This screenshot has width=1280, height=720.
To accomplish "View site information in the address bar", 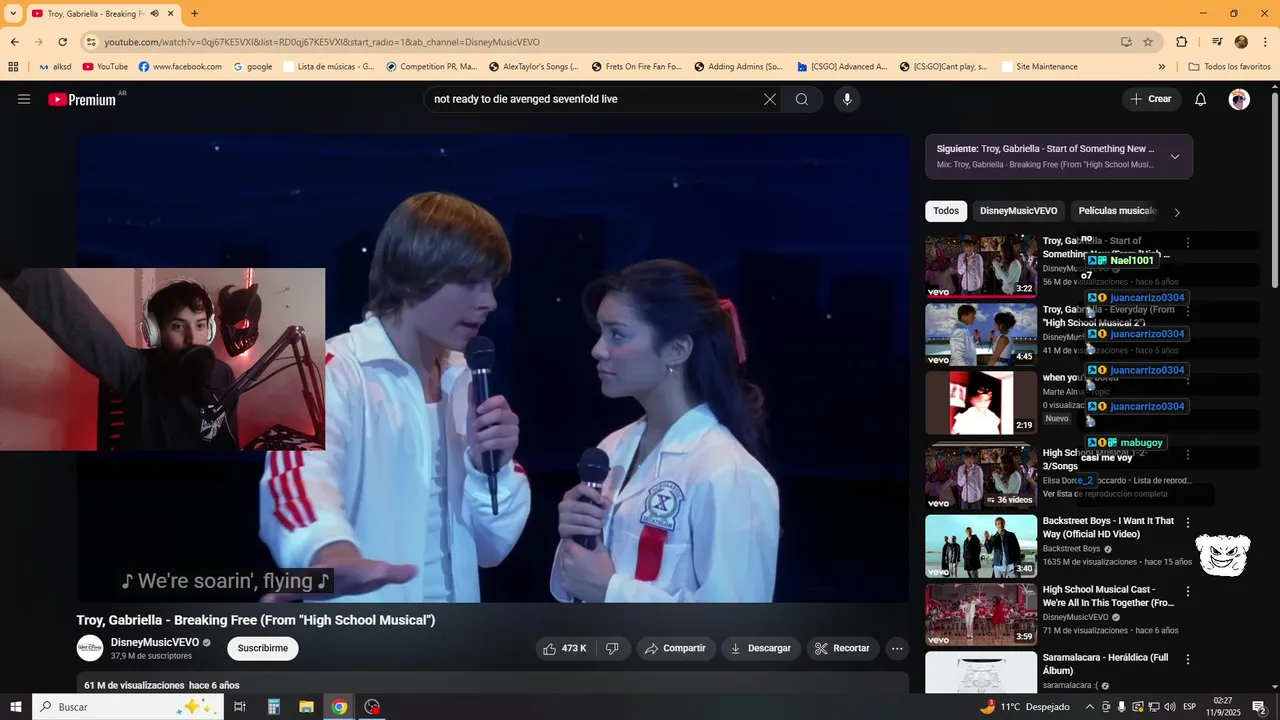I will tap(91, 42).
